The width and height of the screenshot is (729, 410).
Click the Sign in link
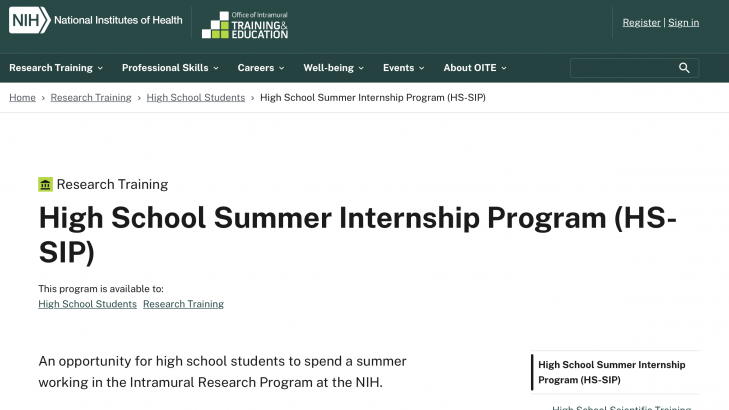684,22
